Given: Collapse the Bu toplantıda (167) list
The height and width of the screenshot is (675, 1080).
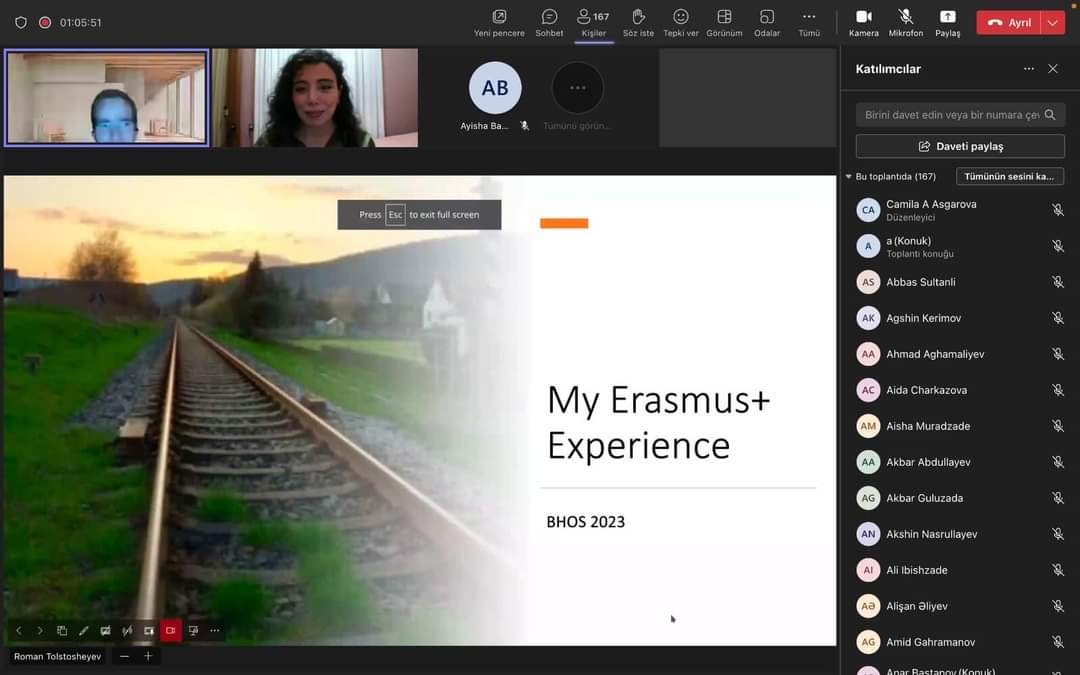Looking at the screenshot, I should [849, 176].
